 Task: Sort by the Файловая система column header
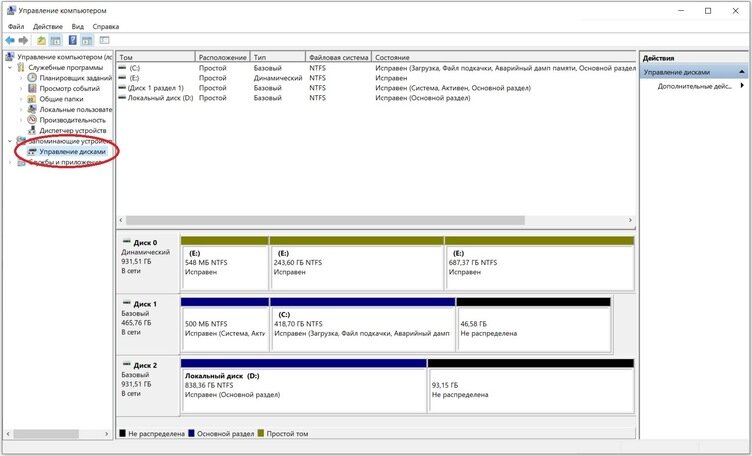pos(338,57)
